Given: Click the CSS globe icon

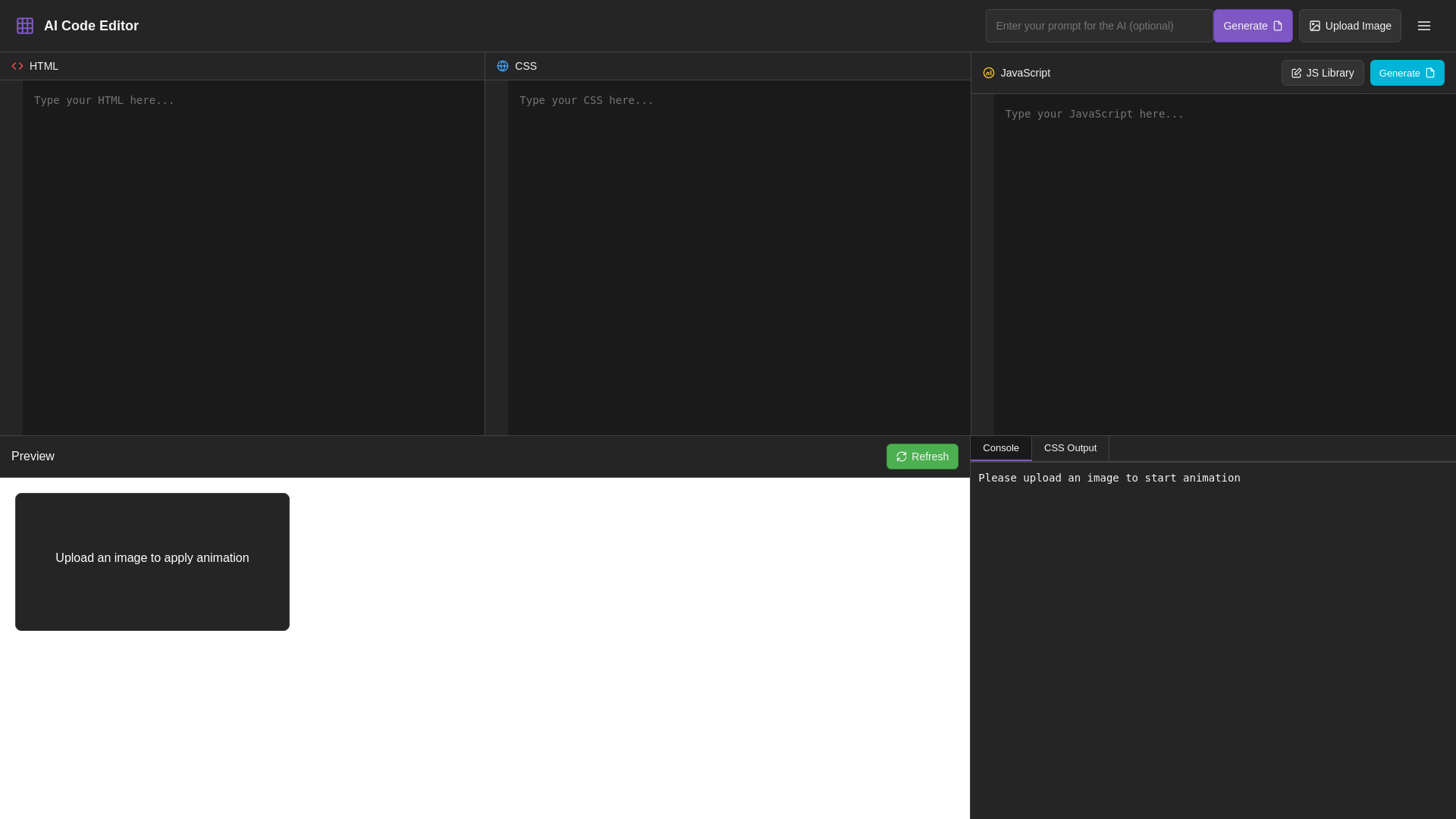Looking at the screenshot, I should click(503, 66).
